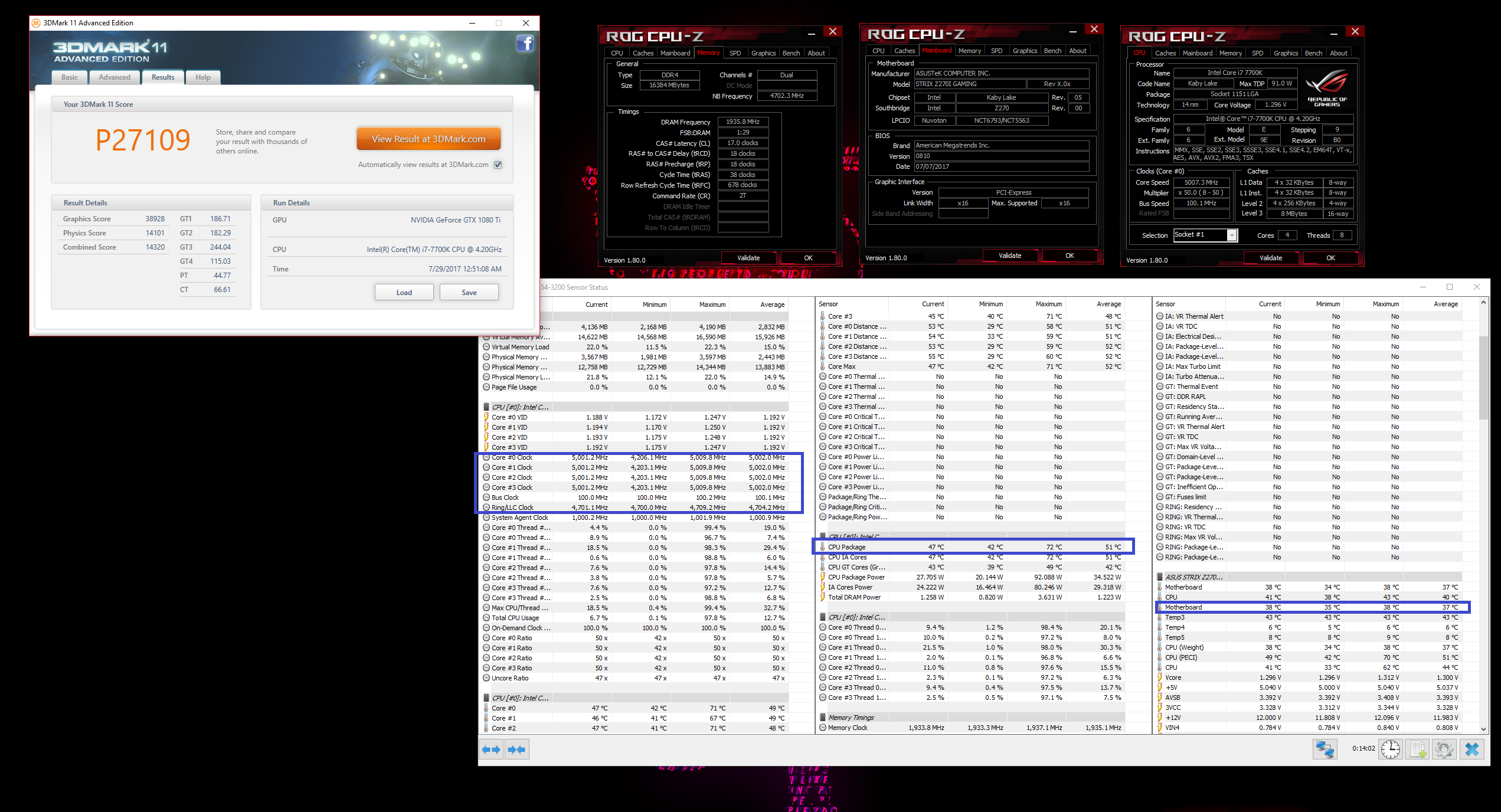Image resolution: width=1501 pixels, height=812 pixels.
Task: Click the chip icon of ASUS STRIX Z270 group
Action: tap(1159, 577)
